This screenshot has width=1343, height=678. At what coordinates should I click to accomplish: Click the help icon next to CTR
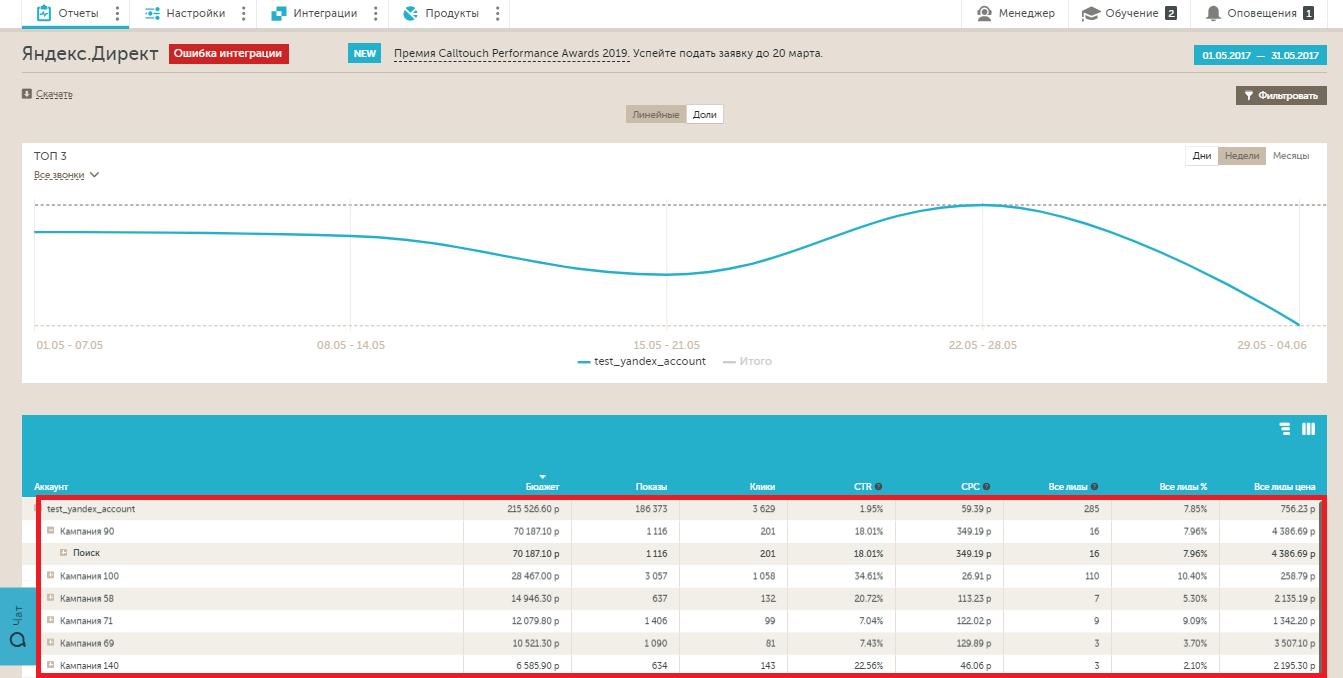(878, 487)
